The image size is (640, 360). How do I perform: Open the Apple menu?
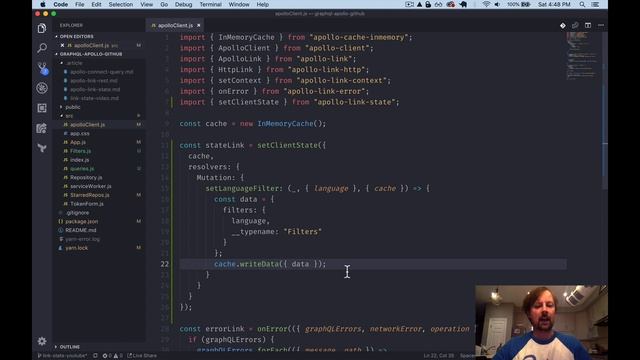(x=42, y=4)
